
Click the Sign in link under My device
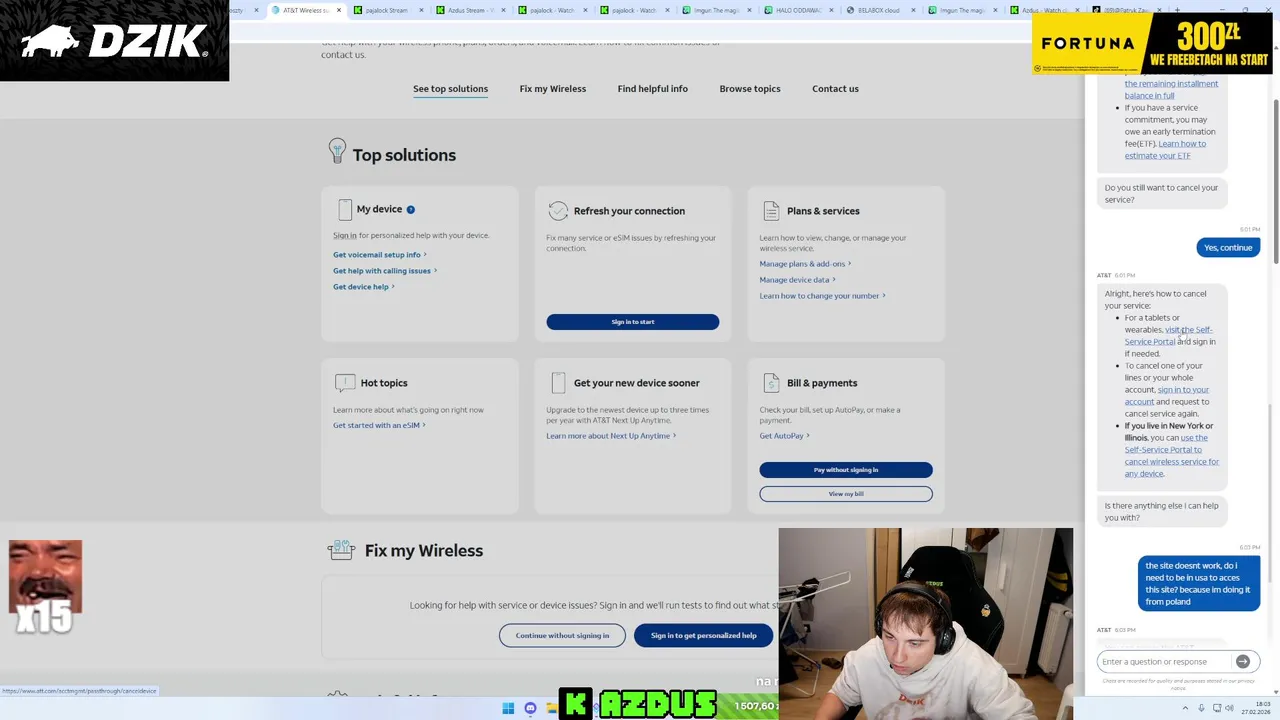(344, 235)
